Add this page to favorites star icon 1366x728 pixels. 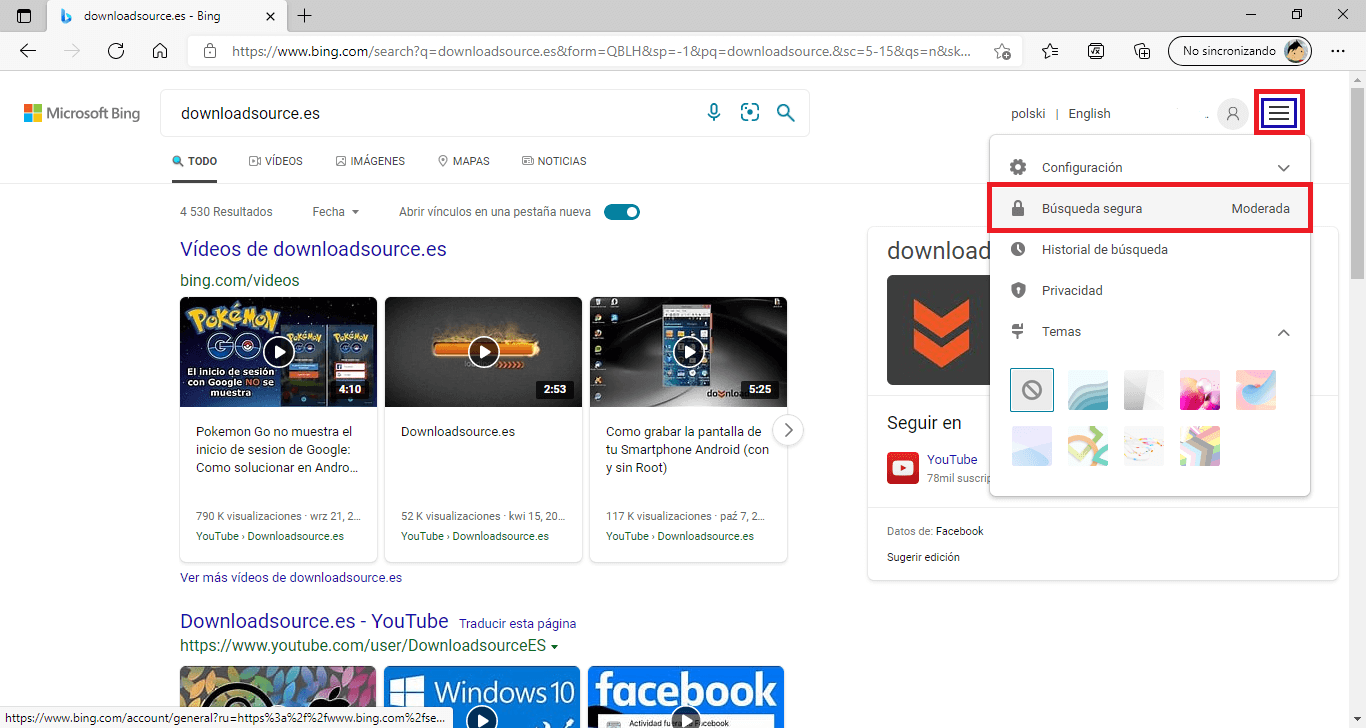tap(1002, 51)
